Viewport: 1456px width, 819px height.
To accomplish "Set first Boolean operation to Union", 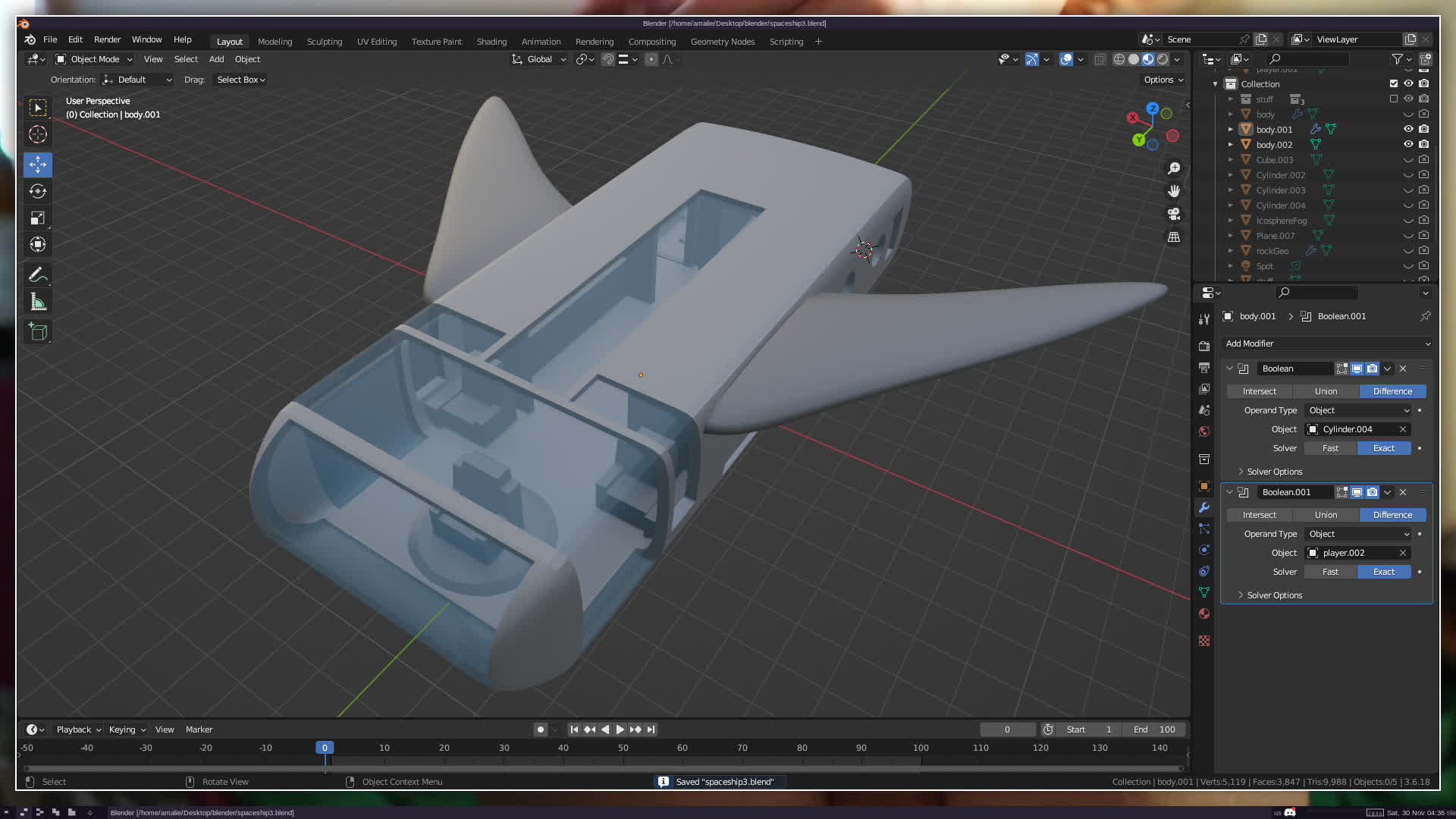I will [x=1326, y=391].
